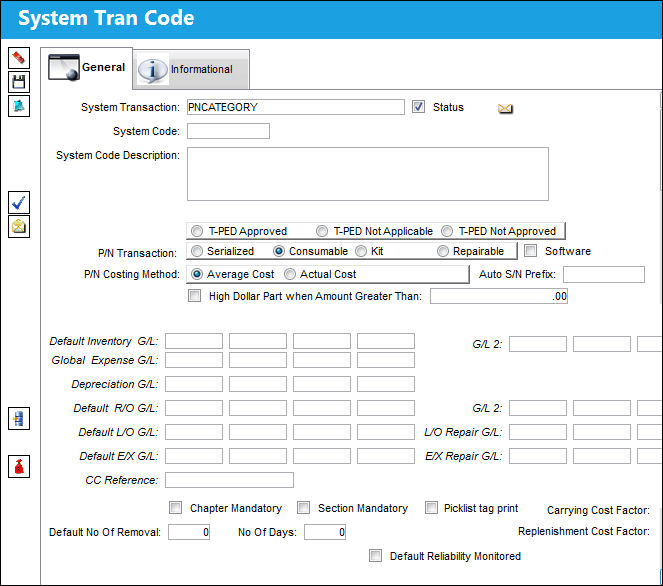Click the first Default Inventory G/L box
The height and width of the screenshot is (586, 663).
click(x=194, y=341)
